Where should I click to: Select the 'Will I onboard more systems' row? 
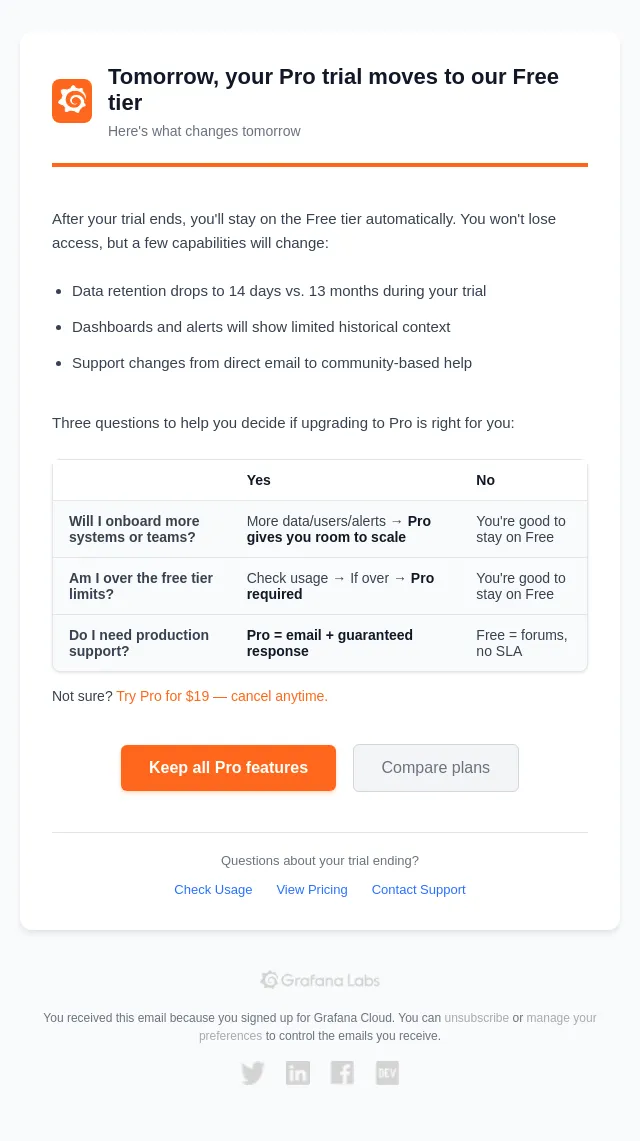(x=320, y=529)
